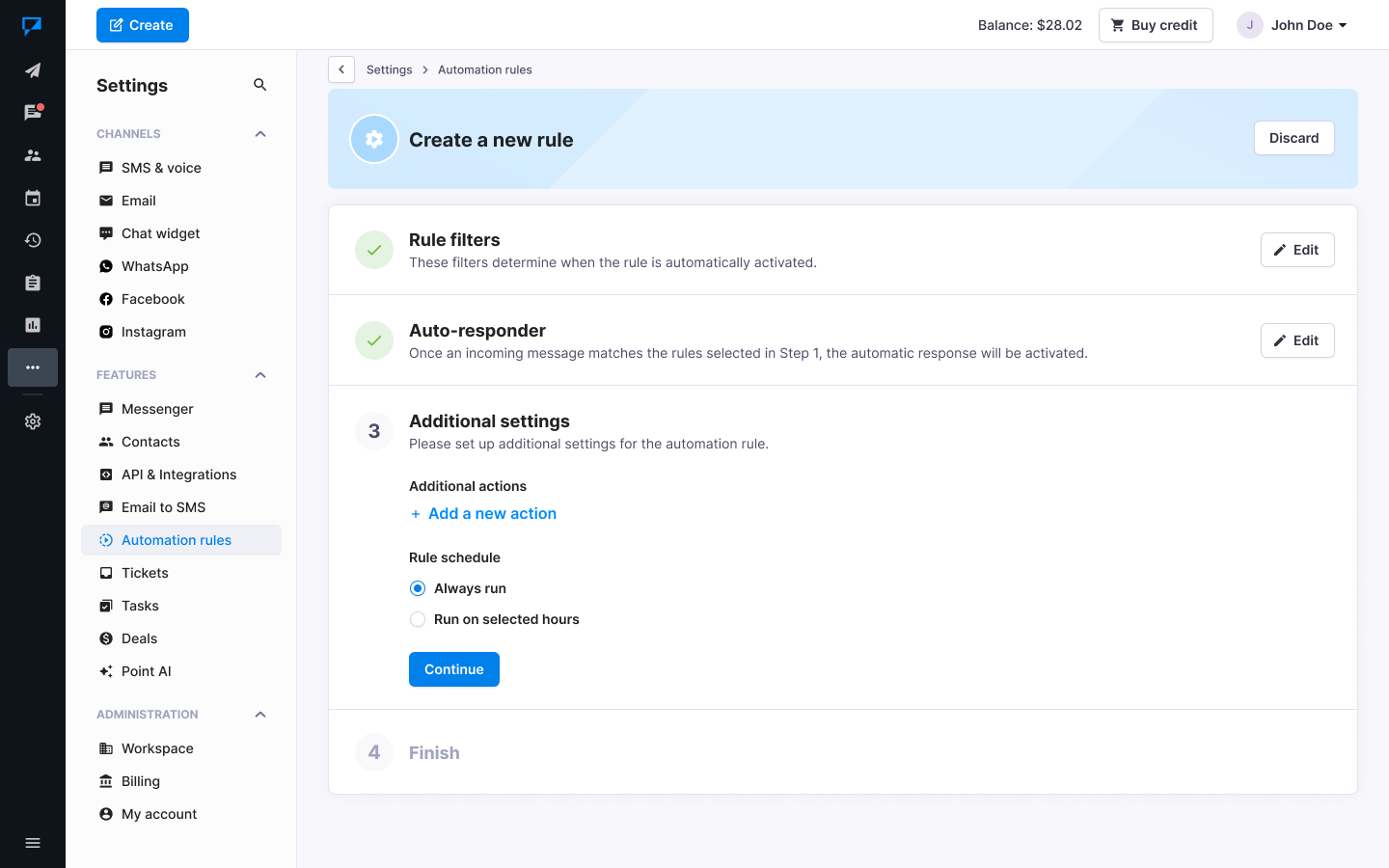Discard the new rule

point(1294,138)
